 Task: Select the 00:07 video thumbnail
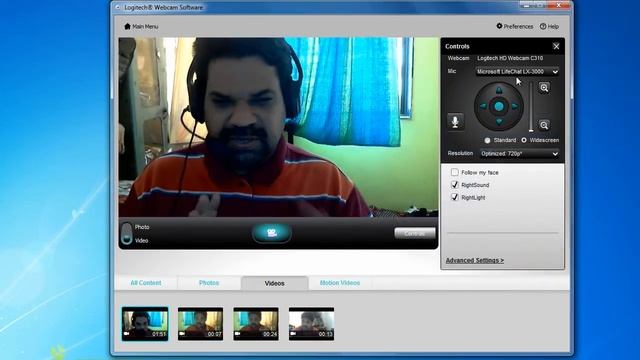(x=200, y=324)
